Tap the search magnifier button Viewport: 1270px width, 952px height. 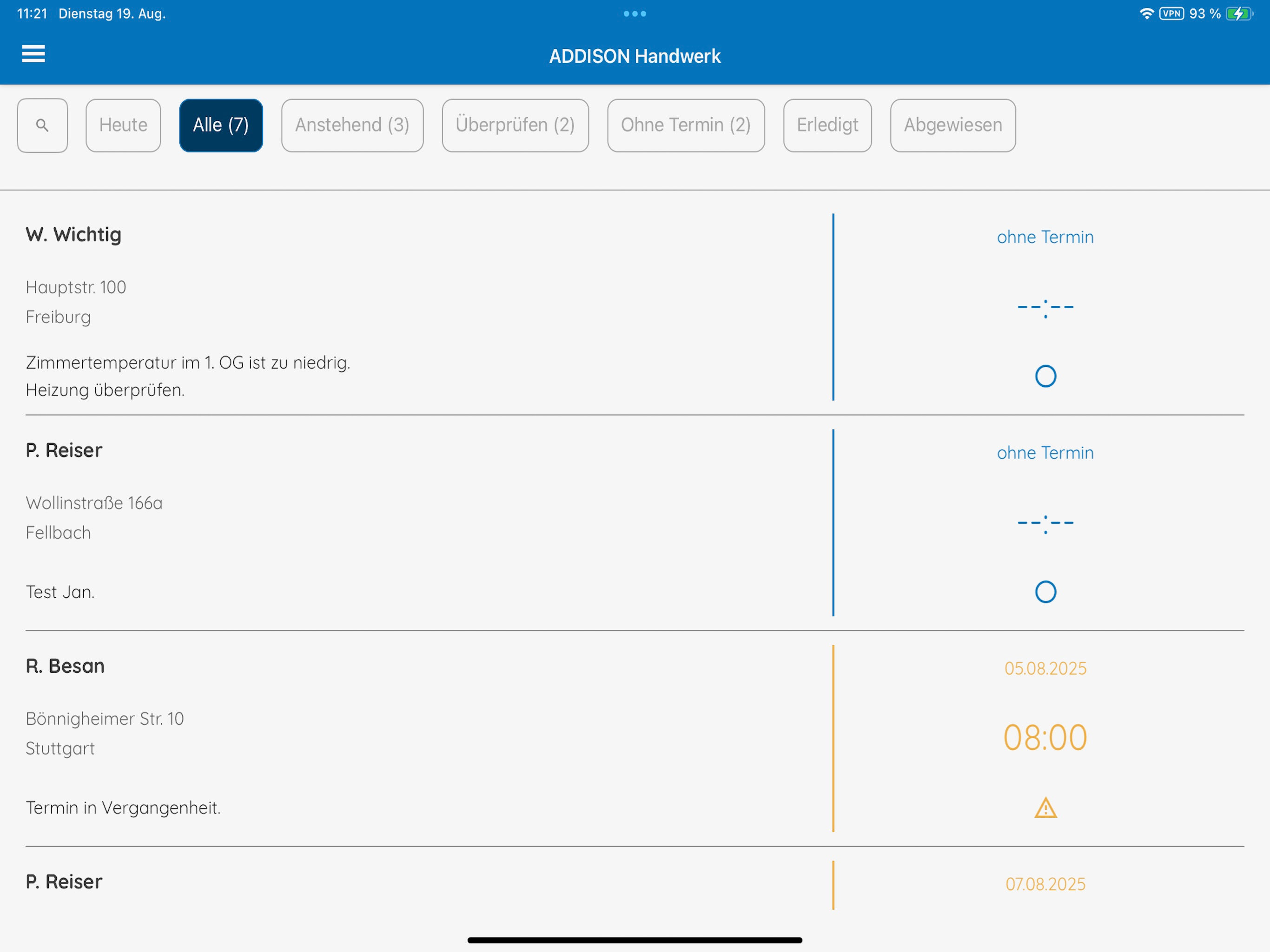pos(42,125)
